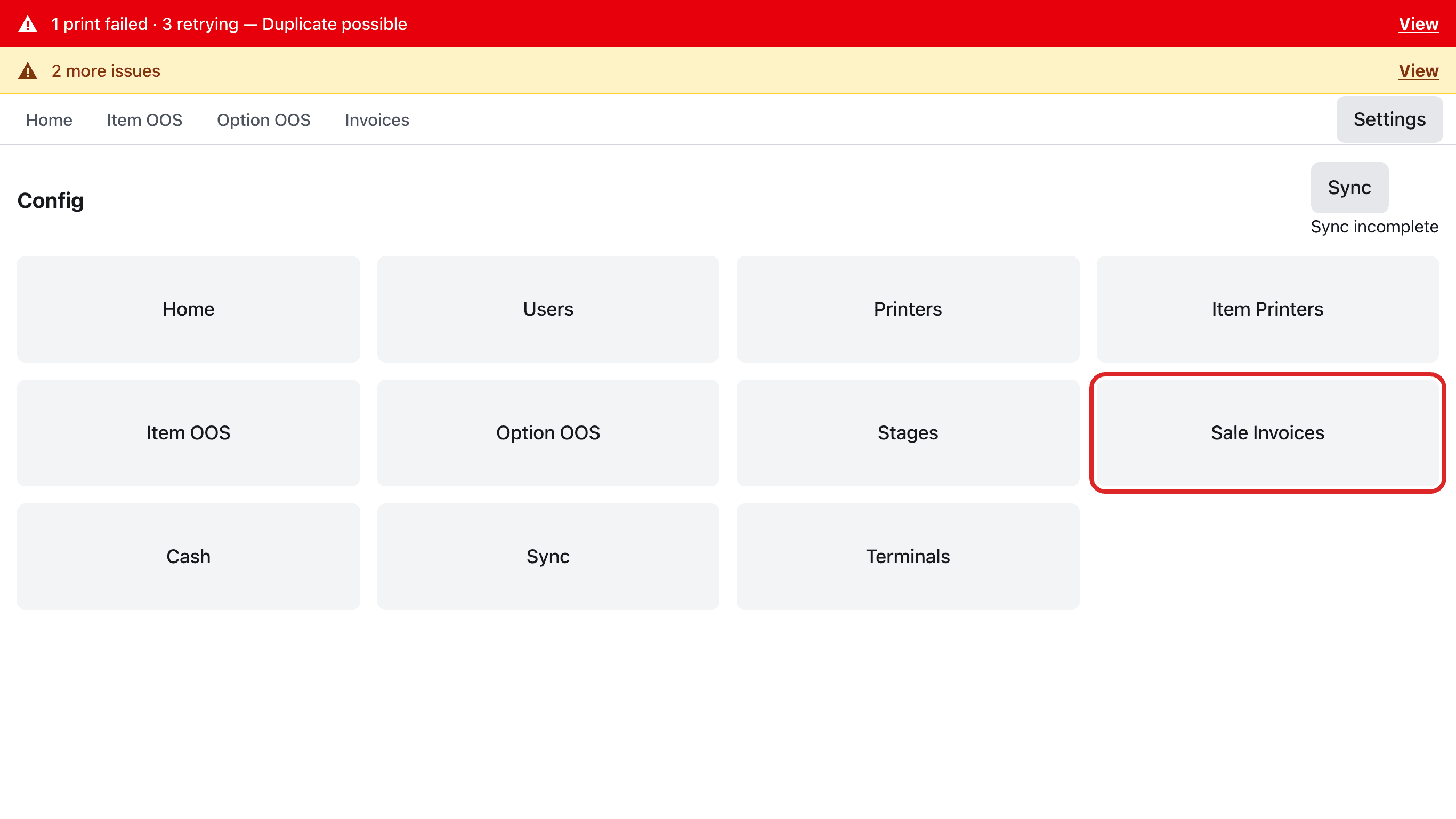Click the 'Sync incomplete' status text
Viewport: 1456px width, 819px height.
tap(1374, 227)
